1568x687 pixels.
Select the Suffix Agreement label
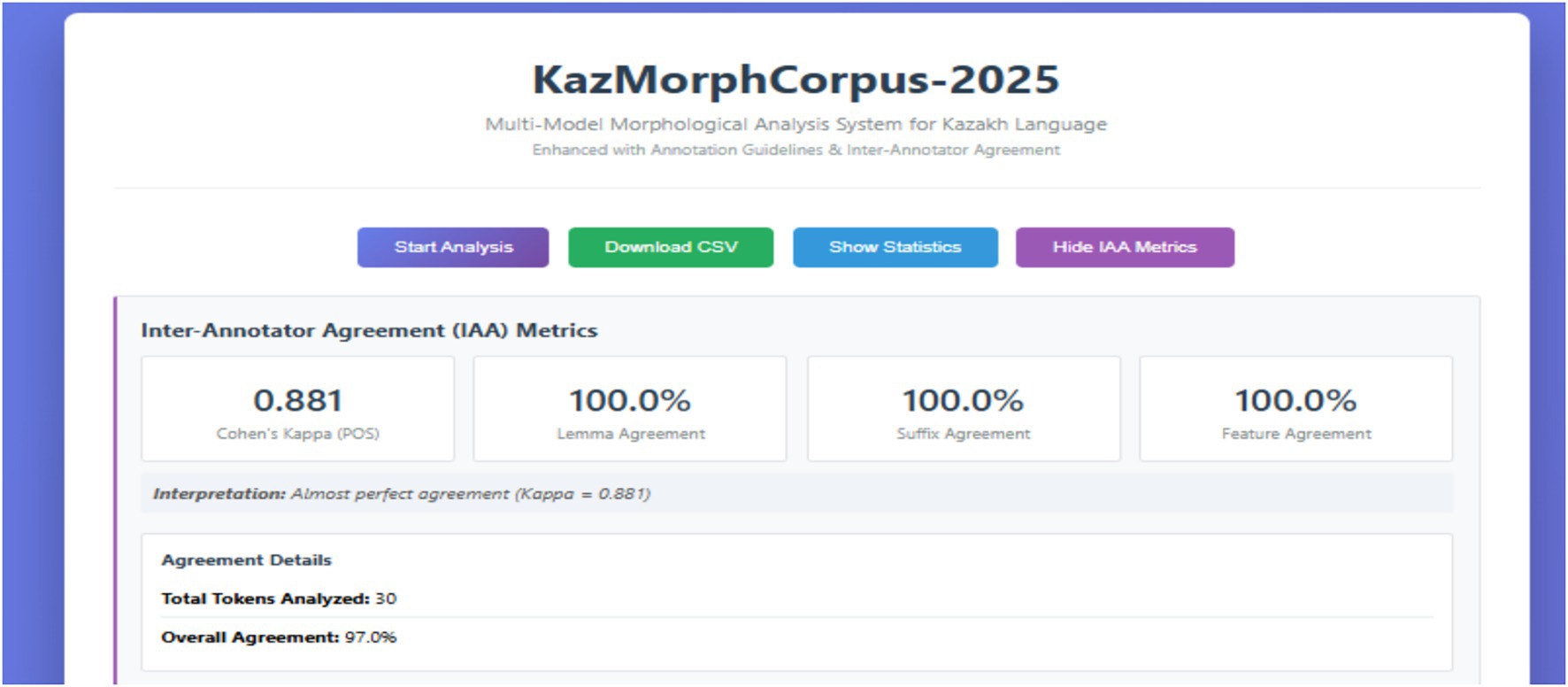coord(964,434)
